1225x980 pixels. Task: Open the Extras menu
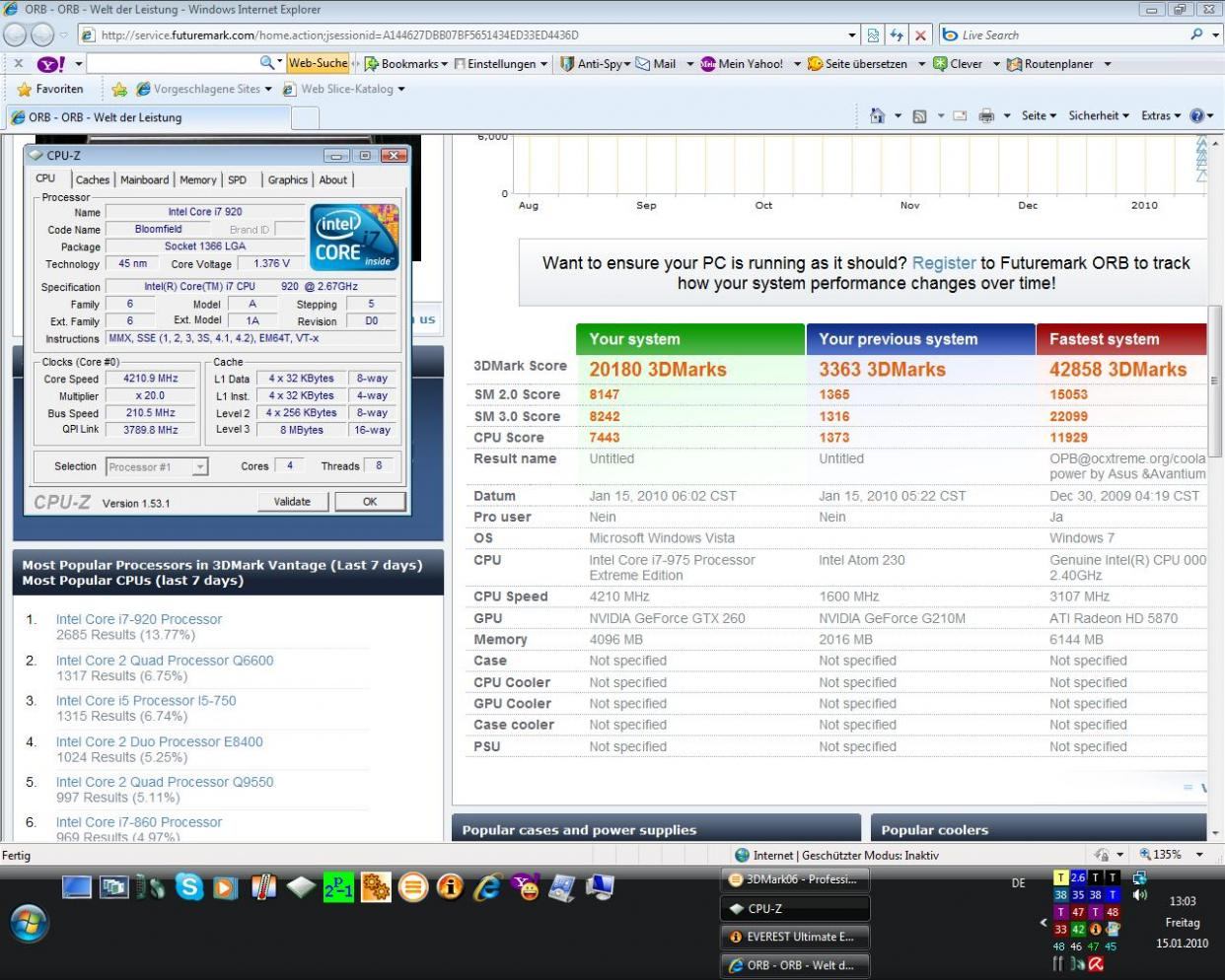coord(1161,115)
